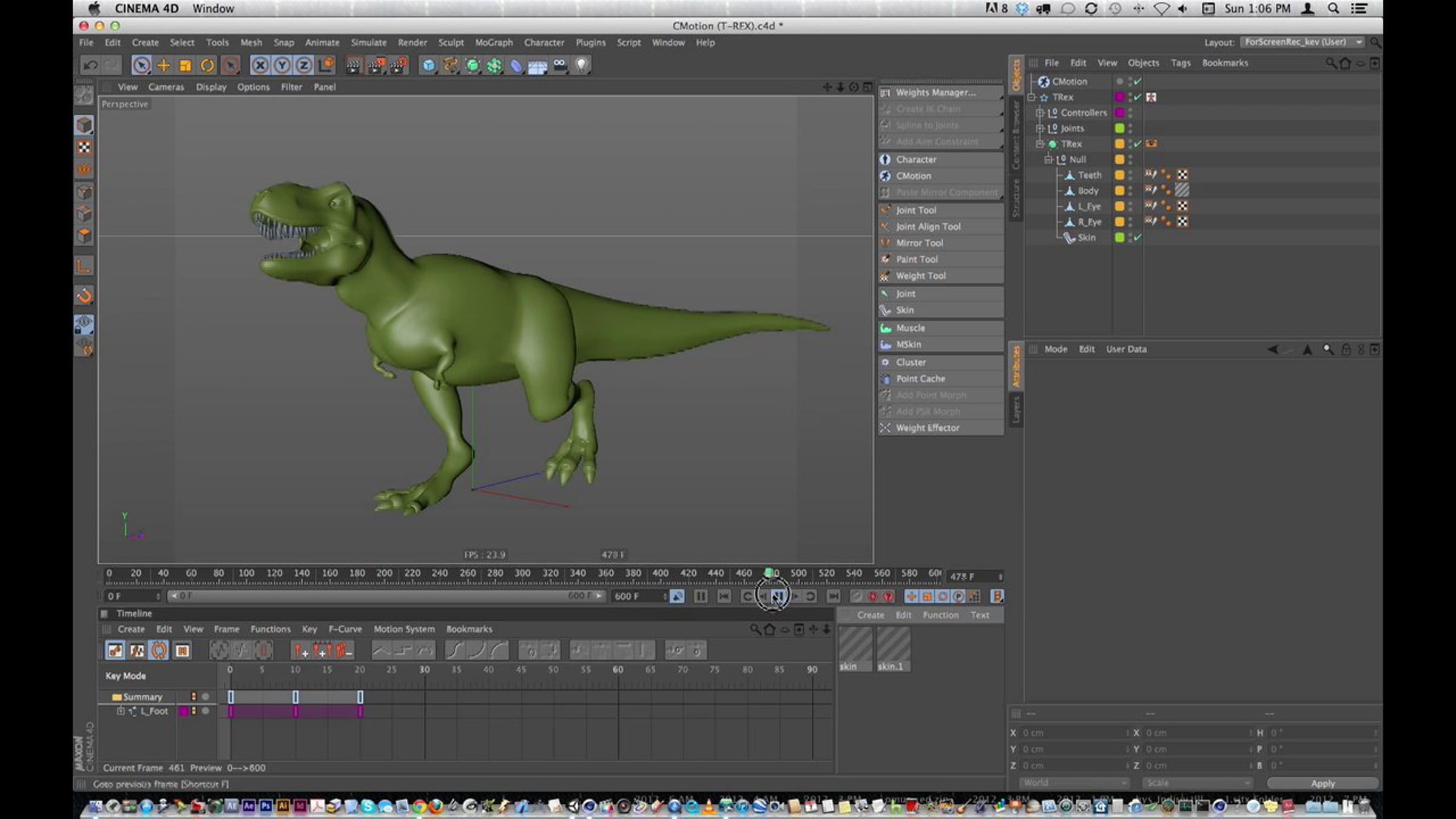Click the Apply button in coordinates panel
The height and width of the screenshot is (819, 1456).
1323,783
